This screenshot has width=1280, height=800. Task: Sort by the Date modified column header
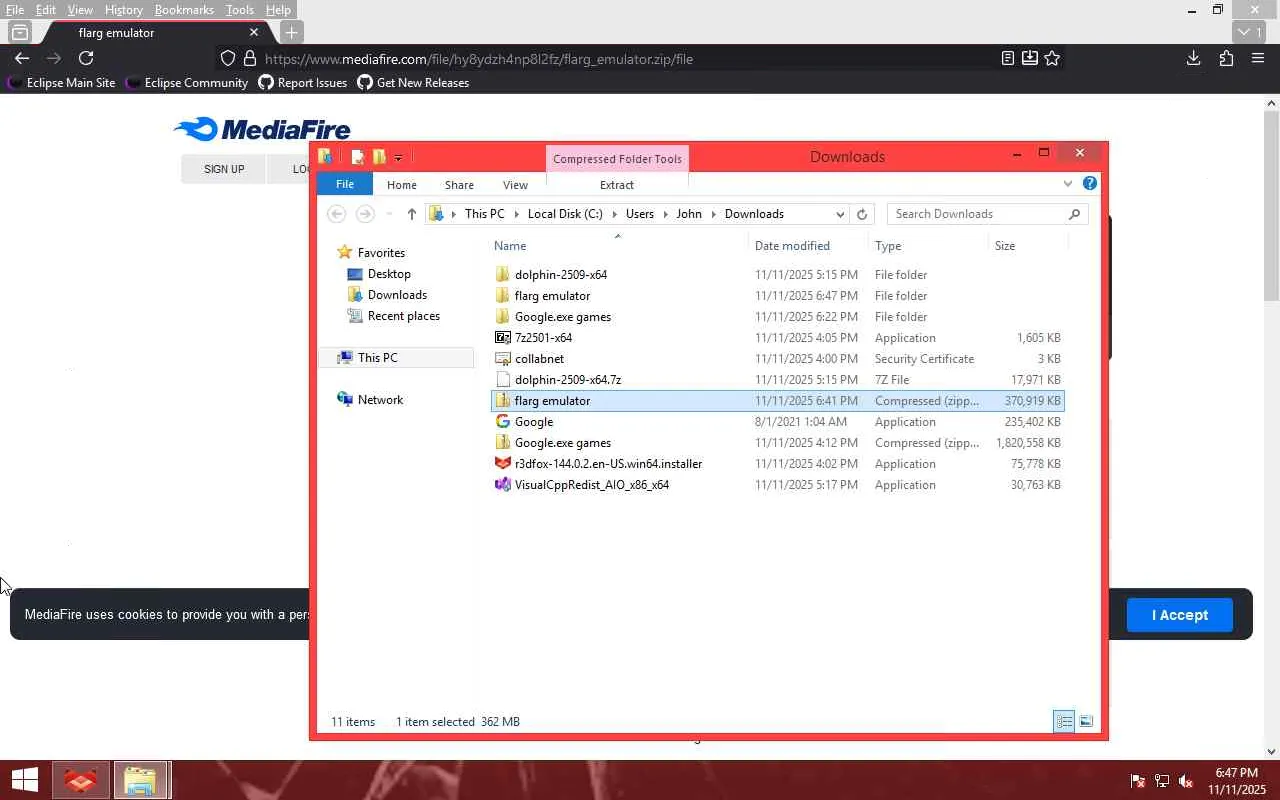point(808,246)
